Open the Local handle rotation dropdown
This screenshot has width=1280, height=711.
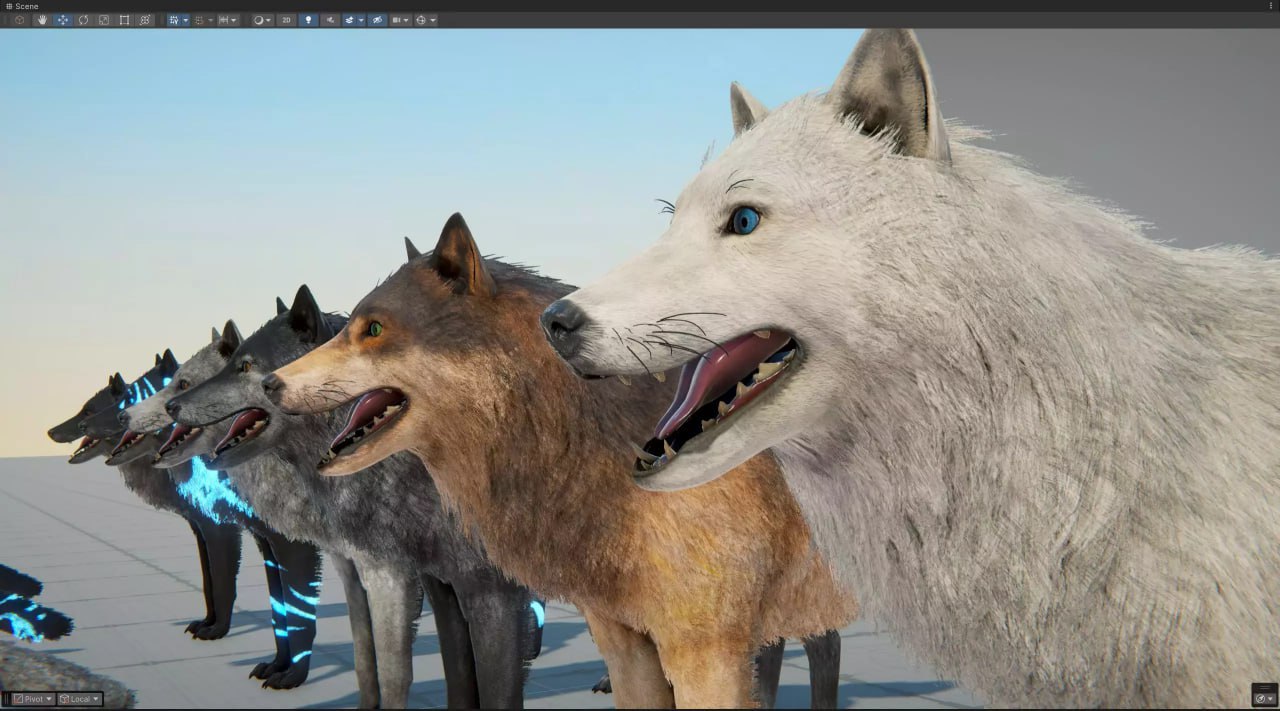tap(79, 698)
